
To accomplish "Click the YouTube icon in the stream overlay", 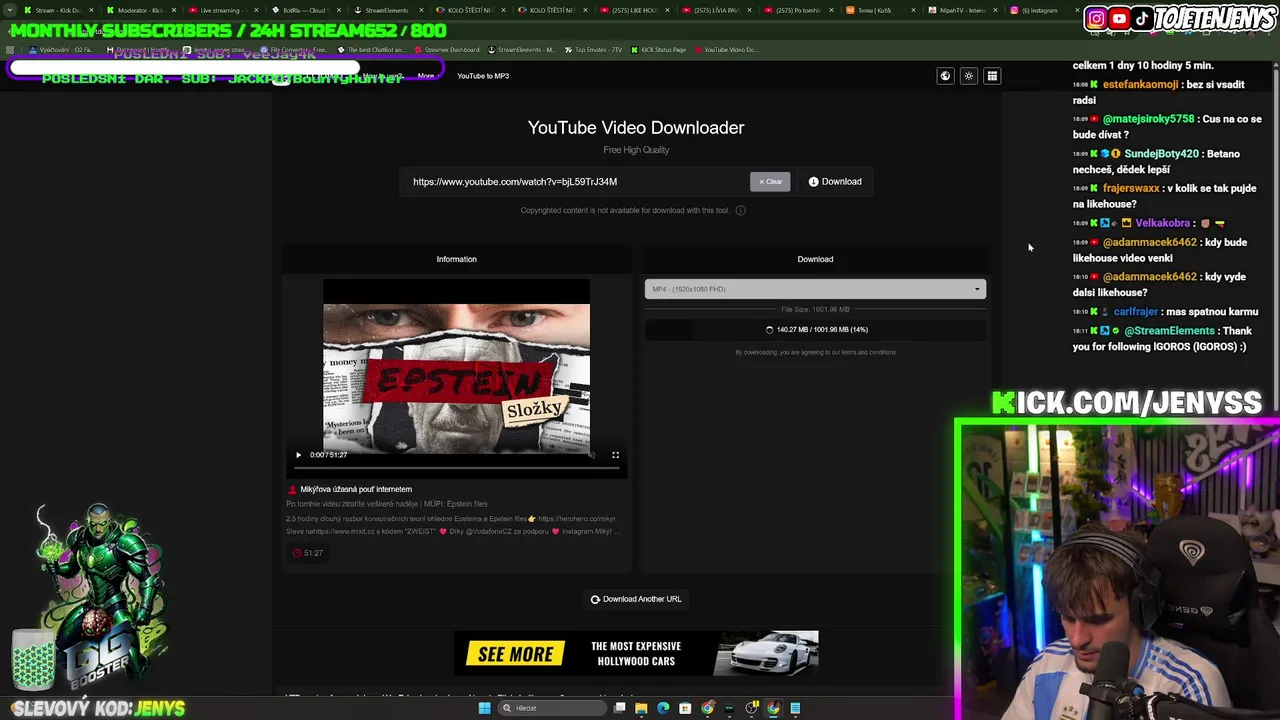I will pos(1120,18).
